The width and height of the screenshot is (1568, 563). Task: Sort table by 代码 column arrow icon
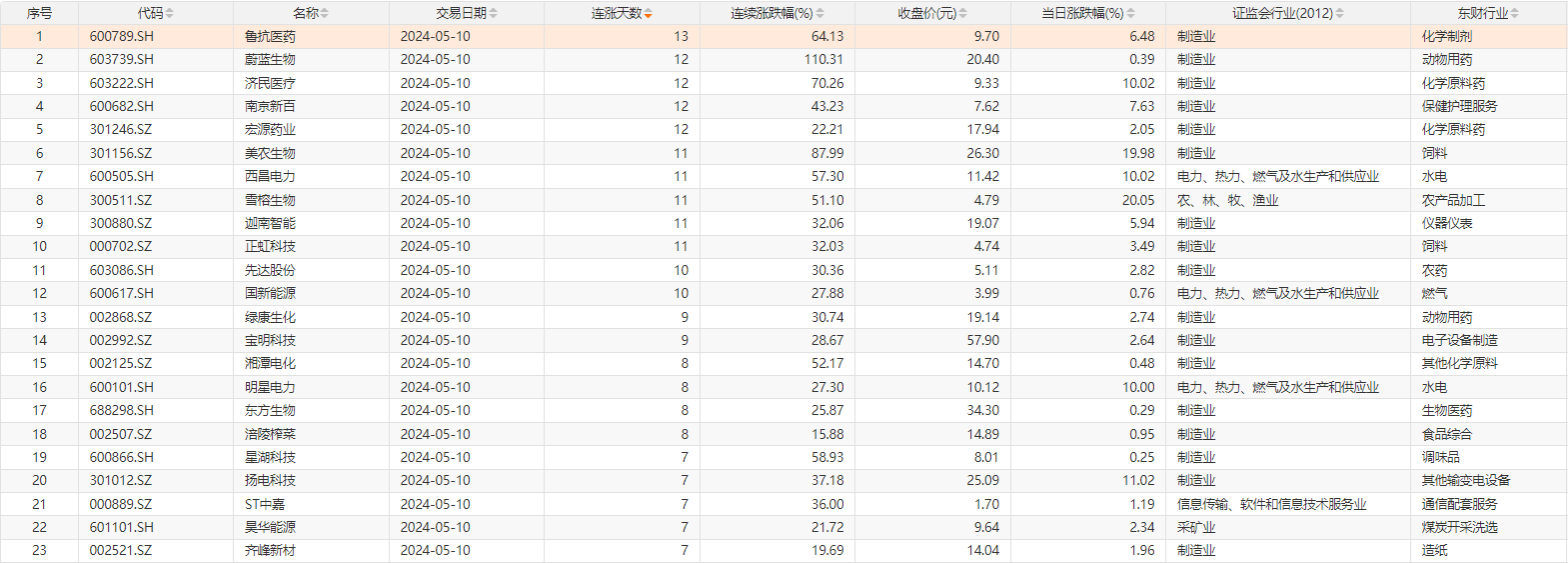click(x=169, y=13)
